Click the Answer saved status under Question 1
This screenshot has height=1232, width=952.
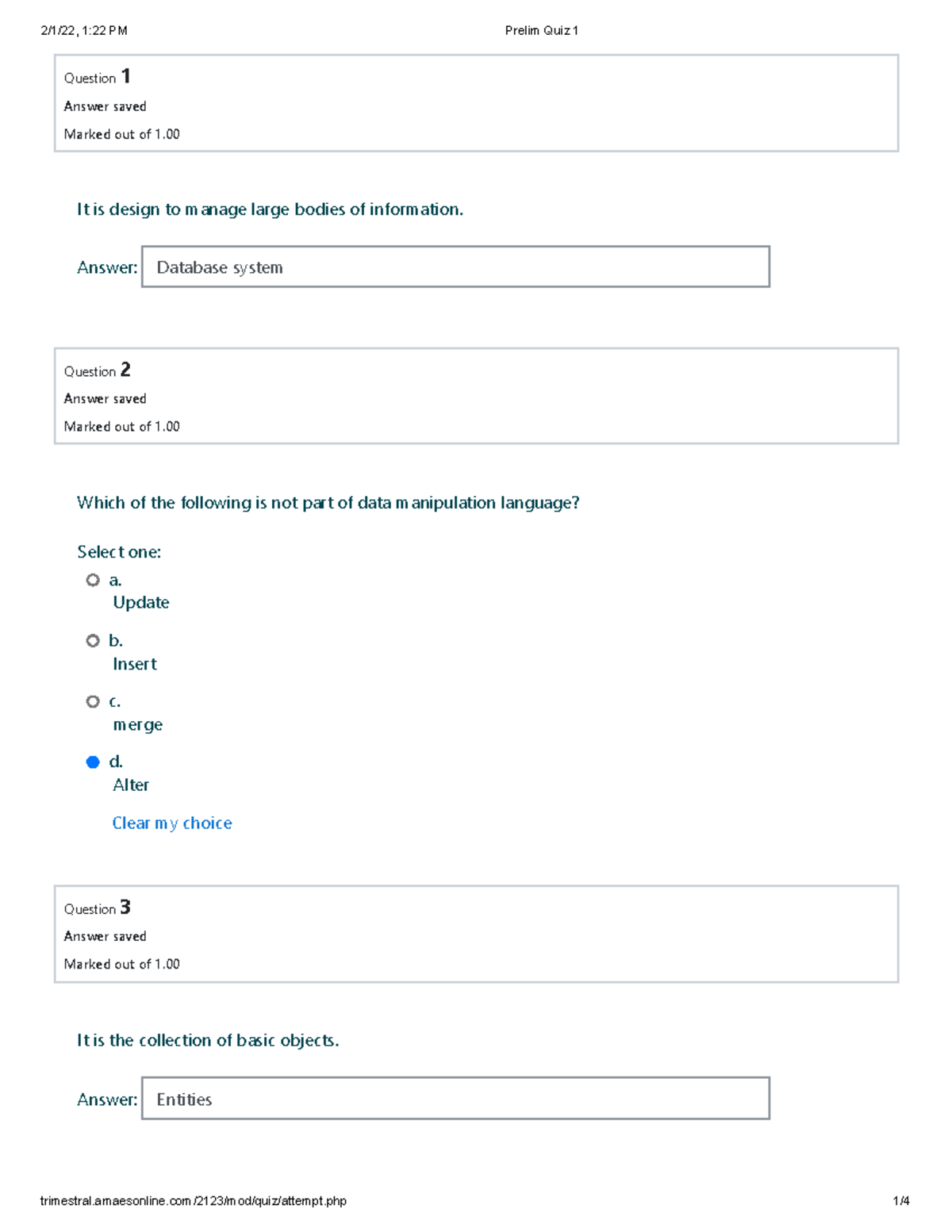[105, 106]
